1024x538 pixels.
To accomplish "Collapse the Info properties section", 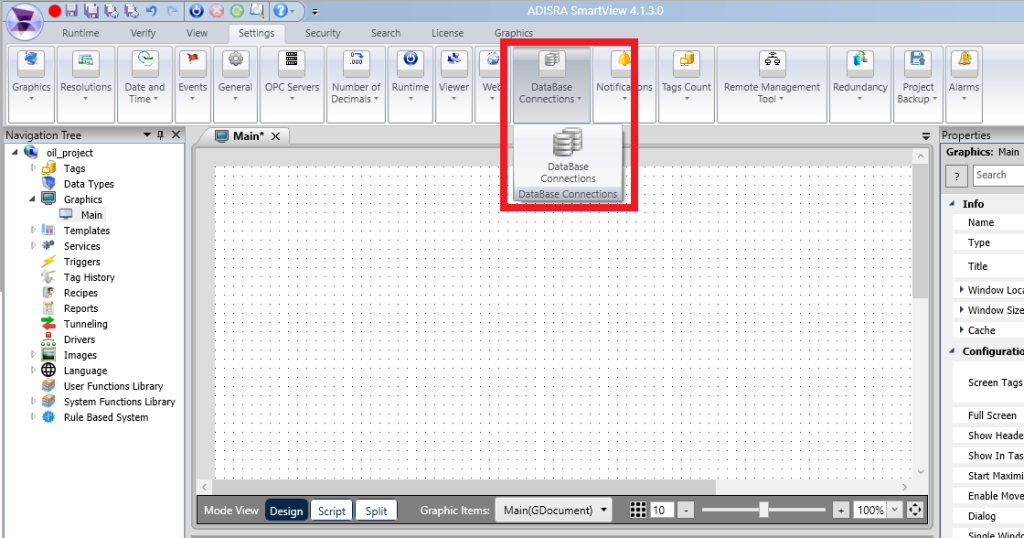I will click(x=952, y=204).
